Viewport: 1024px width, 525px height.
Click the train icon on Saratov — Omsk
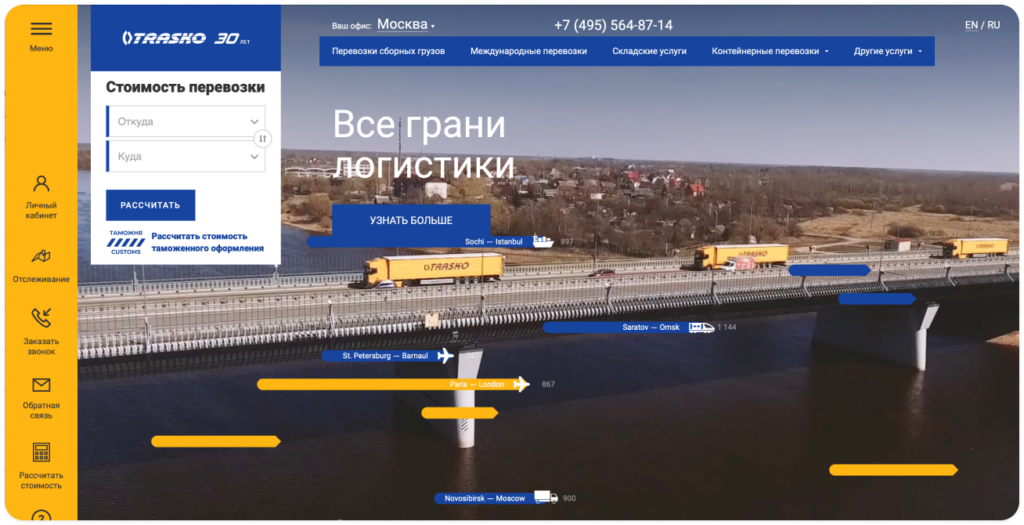click(x=701, y=327)
